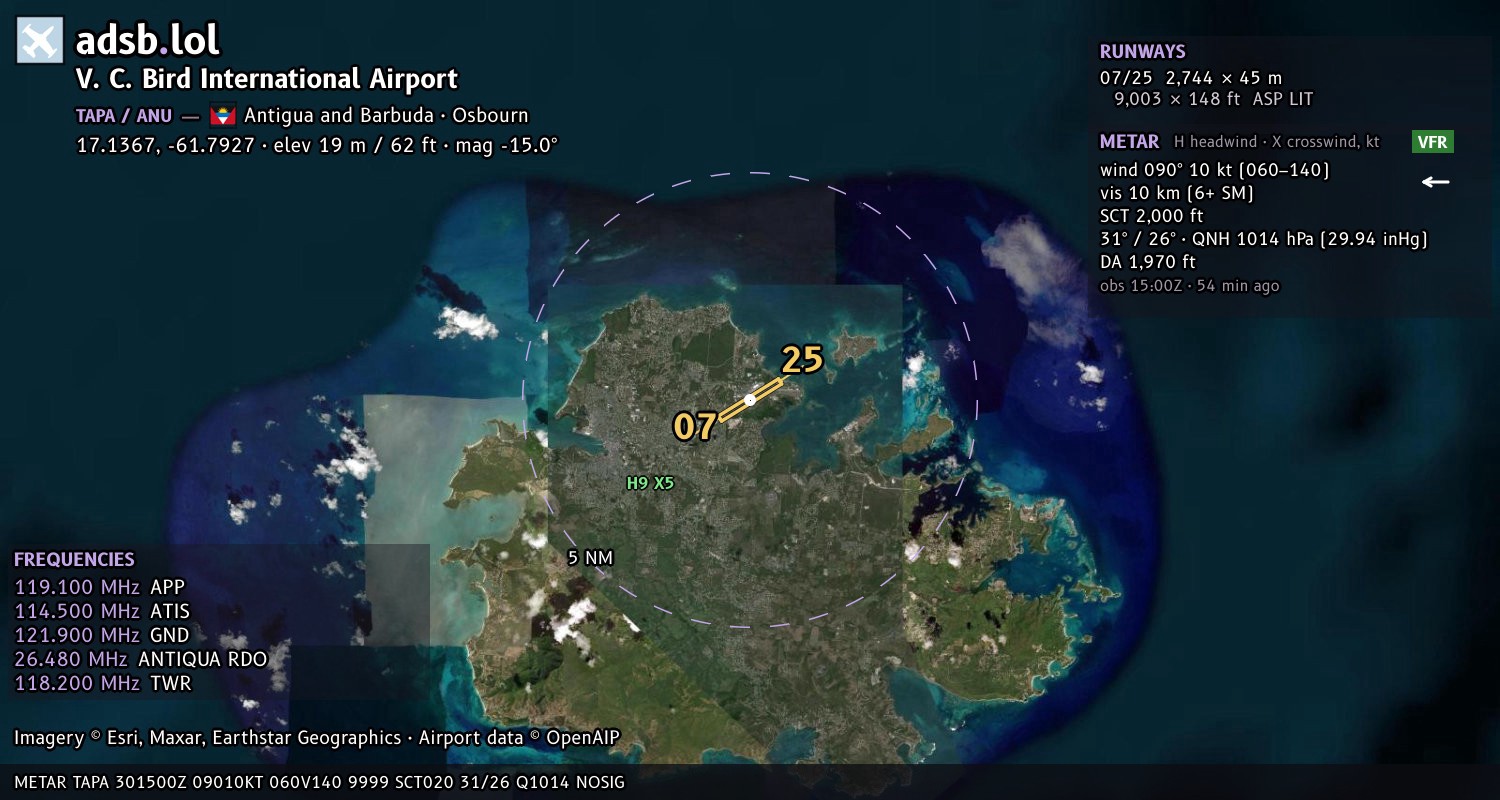
Task: Click the Antigua and Barbuda · Osbourn location text
Action: point(386,115)
